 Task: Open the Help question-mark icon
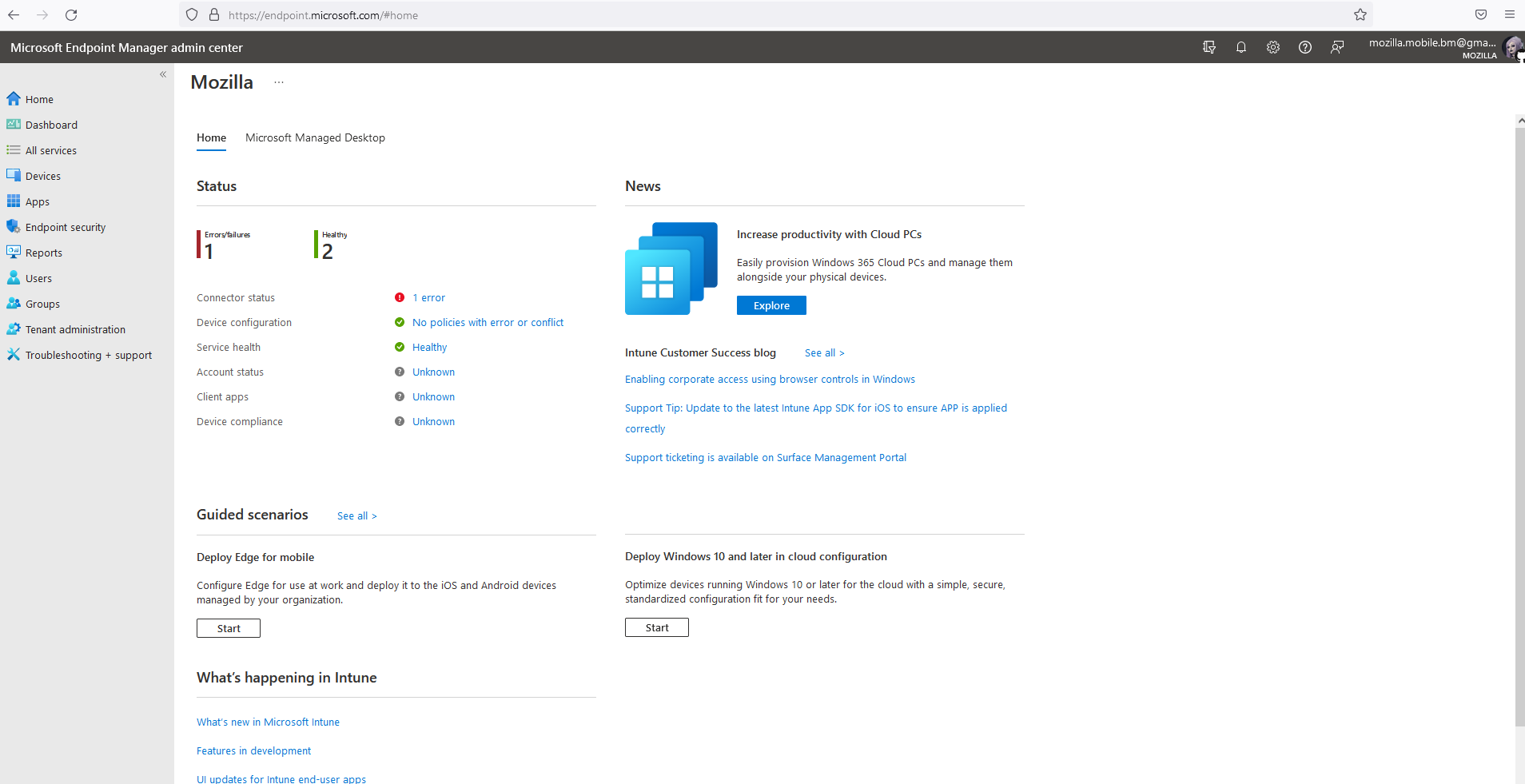[1306, 47]
